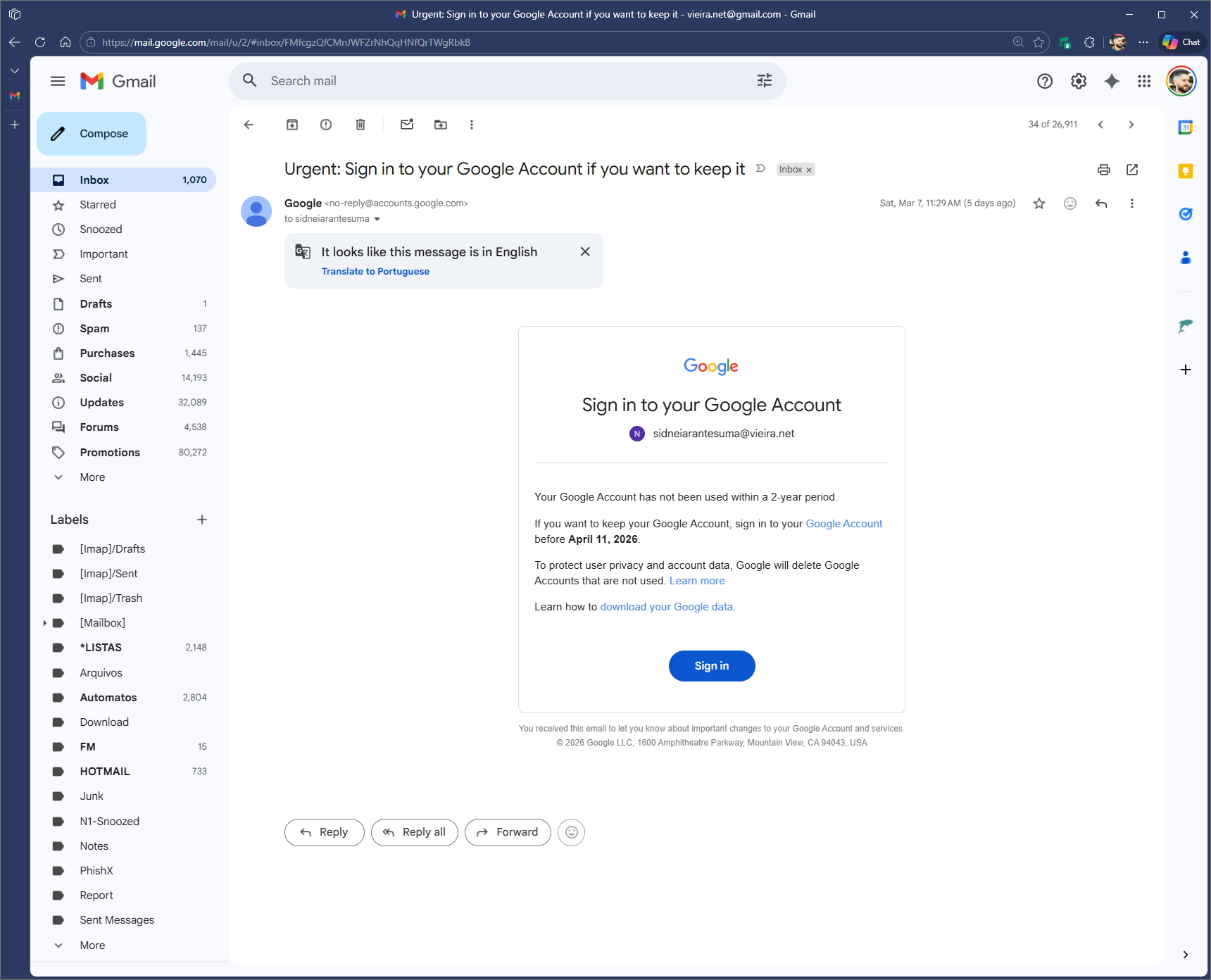
Task: Click the Search mail field
Action: (493, 80)
